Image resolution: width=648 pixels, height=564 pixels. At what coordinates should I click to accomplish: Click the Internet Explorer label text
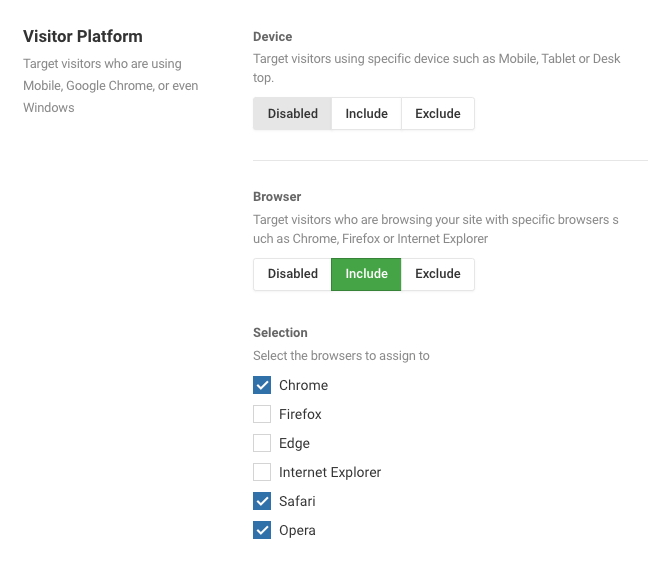(x=330, y=472)
